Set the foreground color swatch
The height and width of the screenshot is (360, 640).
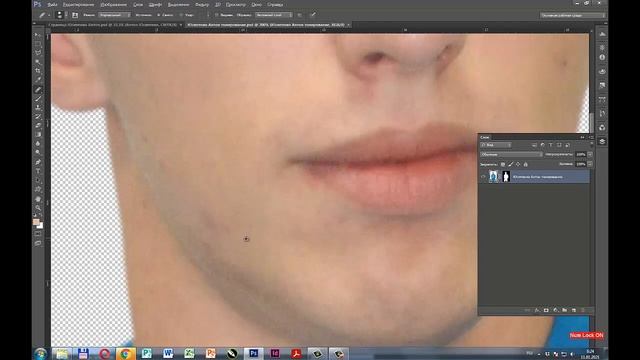tap(36, 222)
